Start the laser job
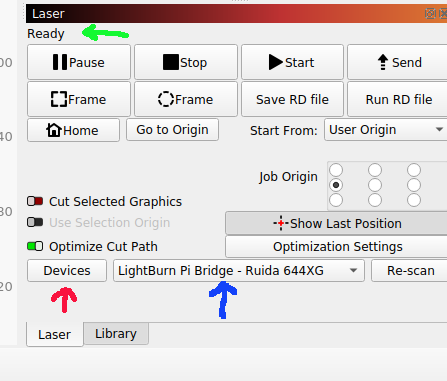Screen dimensions: 447x381 point(292,62)
